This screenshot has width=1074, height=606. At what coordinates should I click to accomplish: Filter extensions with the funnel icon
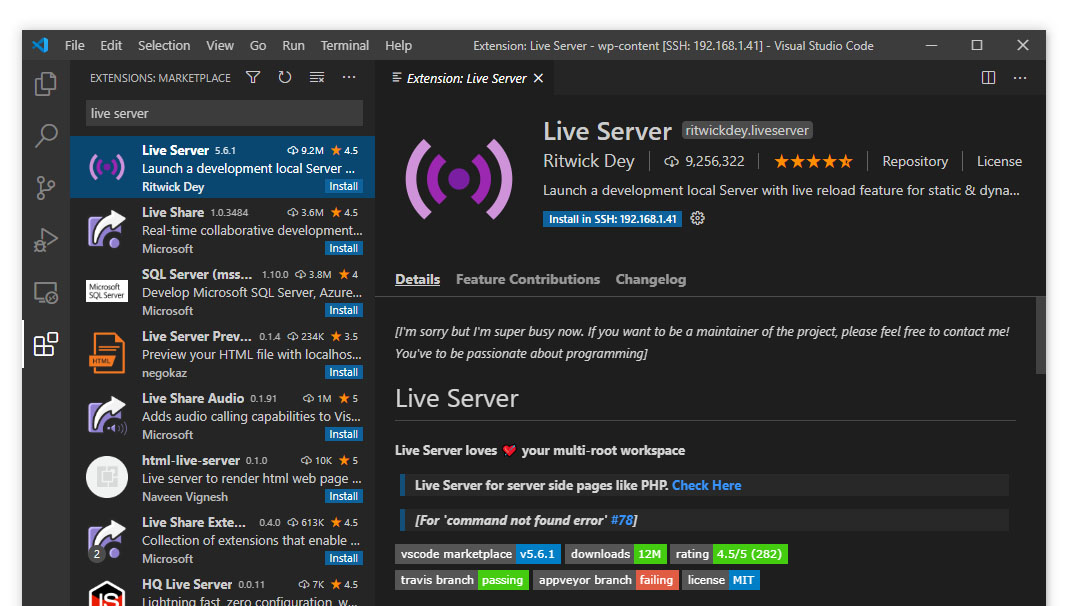click(253, 77)
